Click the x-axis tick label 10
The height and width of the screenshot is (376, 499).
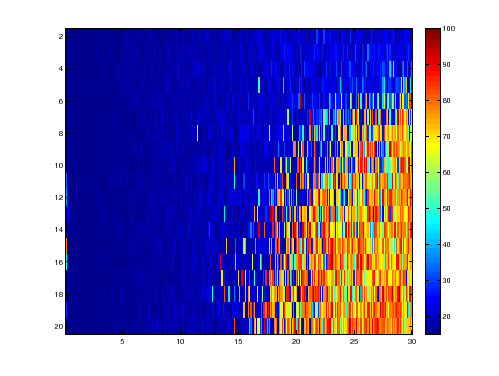click(180, 342)
